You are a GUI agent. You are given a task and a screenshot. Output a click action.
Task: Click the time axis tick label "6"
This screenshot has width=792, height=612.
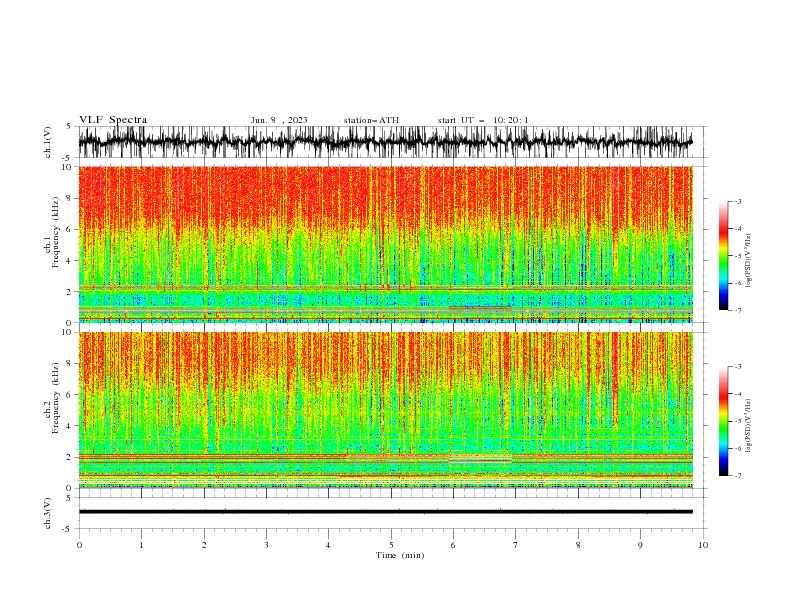(x=453, y=545)
